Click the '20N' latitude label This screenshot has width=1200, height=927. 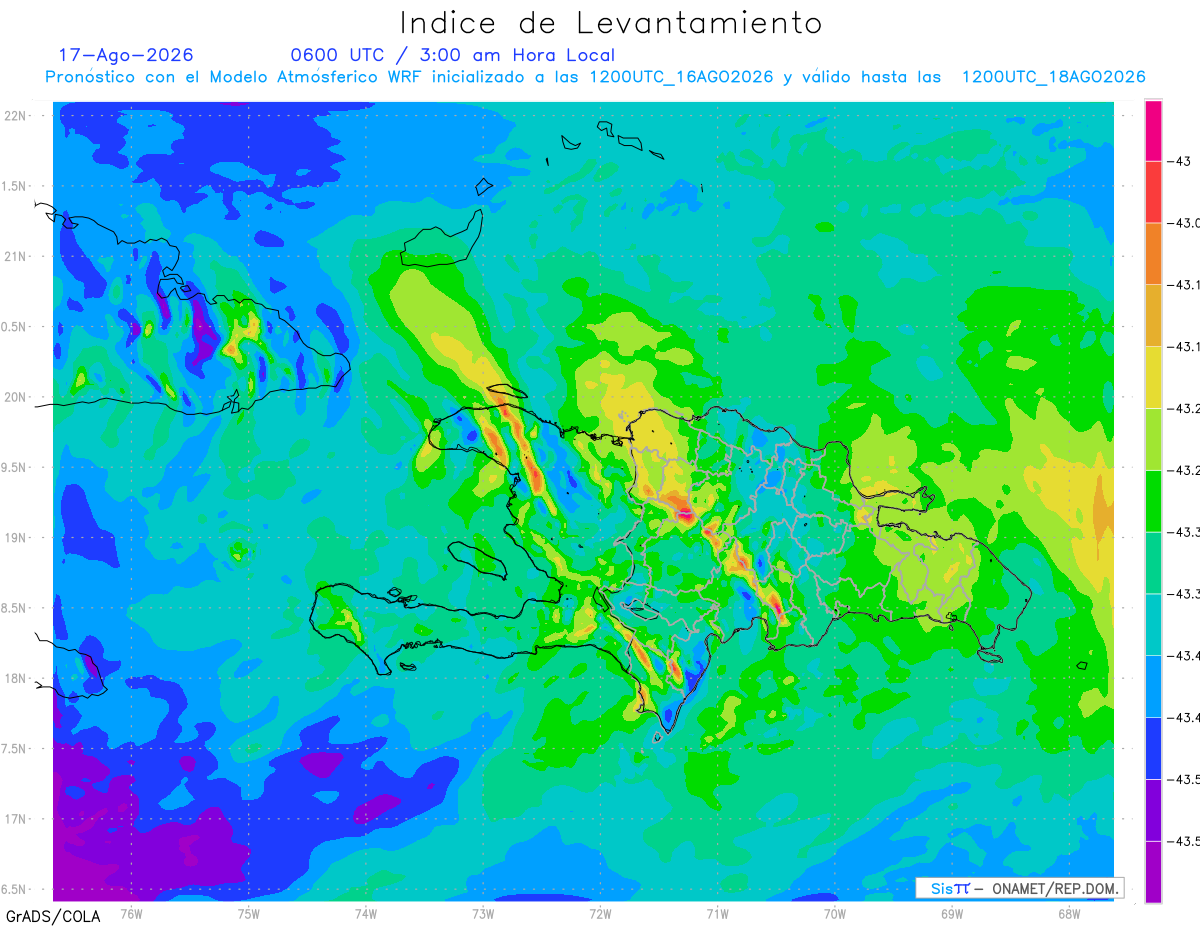pos(15,397)
